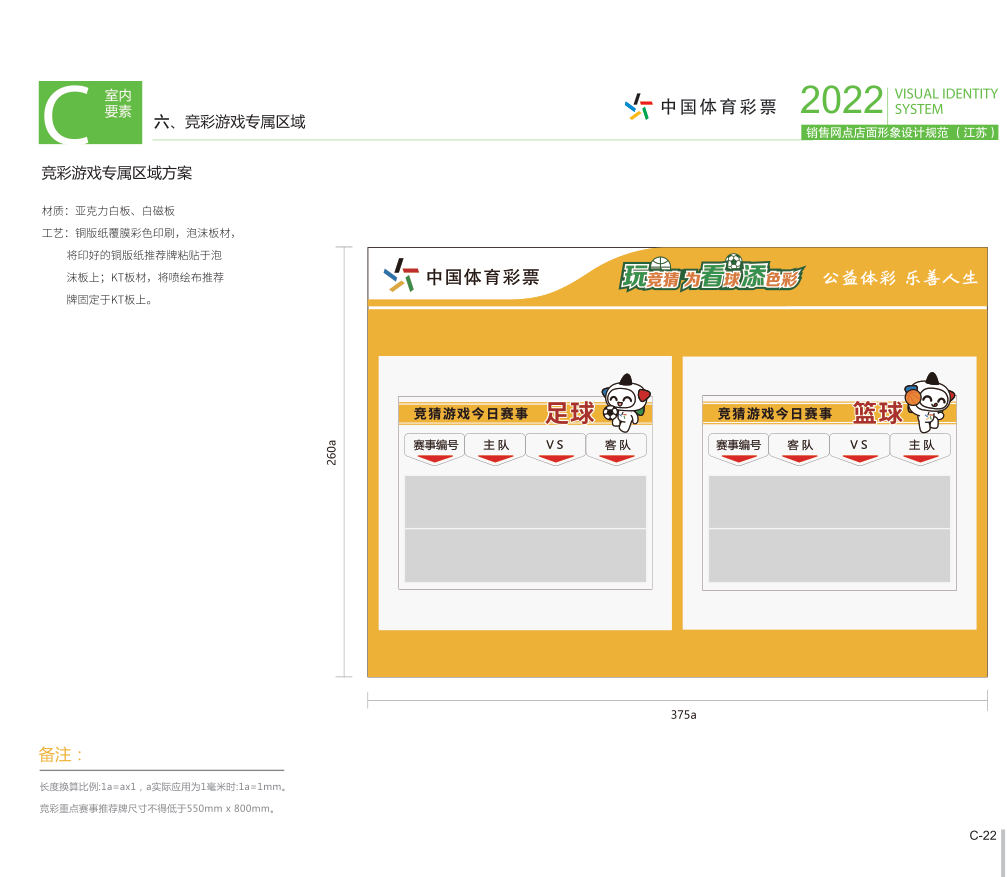Select the 主队 header on the basketball board
Viewport: 1007px width, 877px height.
pos(921,444)
